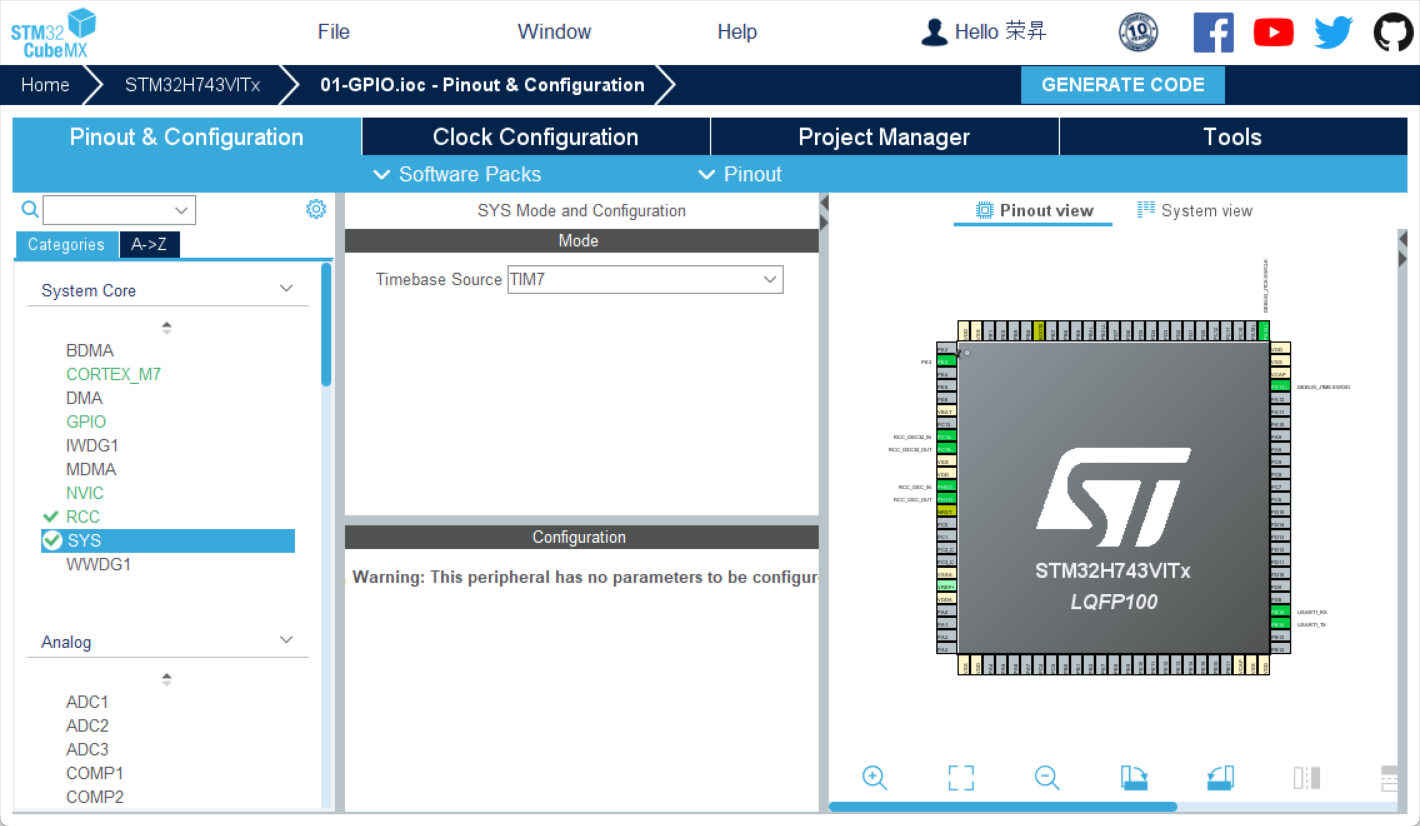Click the sort arrows under System Core
This screenshot has height=826, width=1420.
point(167,327)
